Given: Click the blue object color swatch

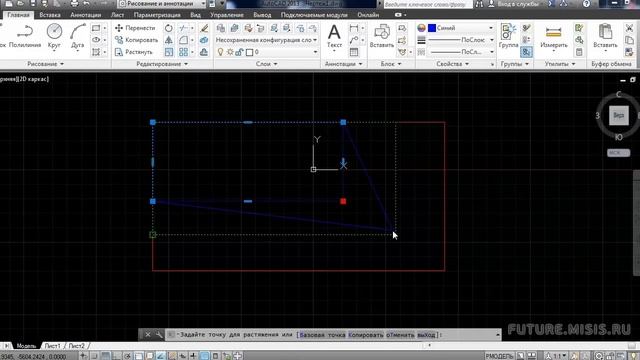Looking at the screenshot, I should coord(432,28).
